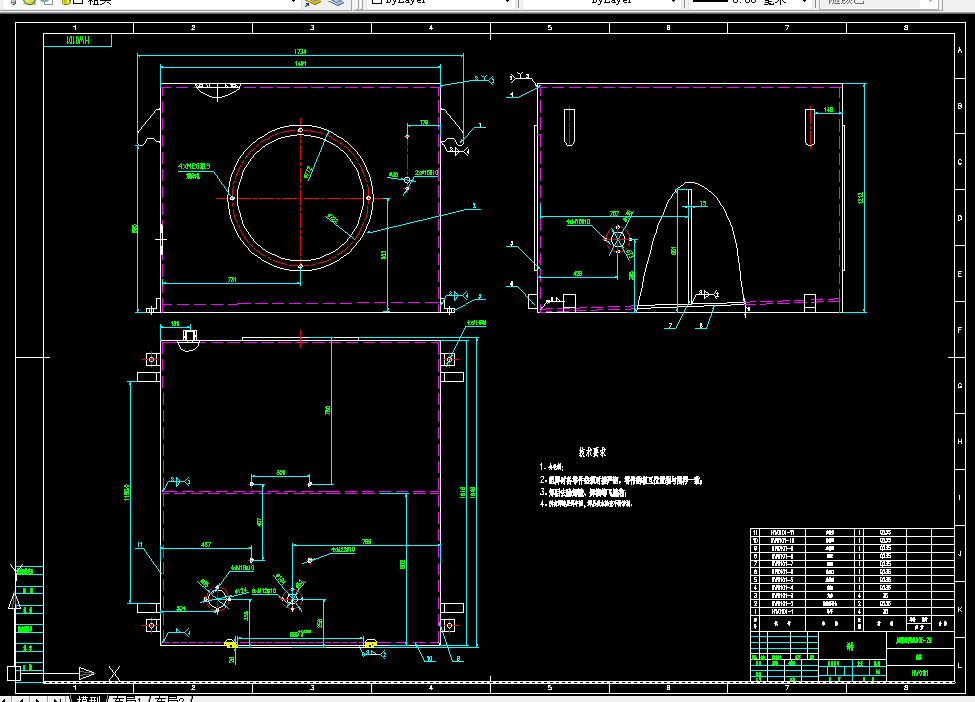This screenshot has width=975, height=702.
Task: Select the 148 dimension in the side view
Action: tap(828, 110)
